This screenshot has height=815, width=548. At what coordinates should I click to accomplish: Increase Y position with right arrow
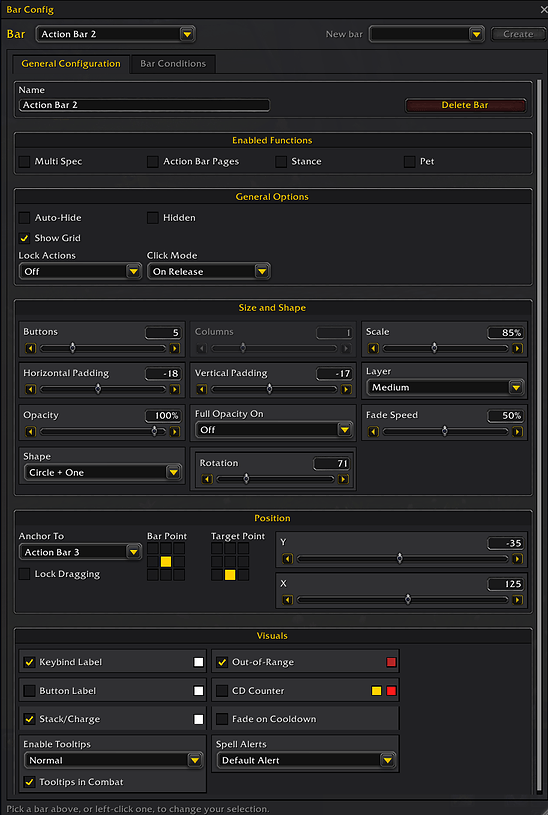517,559
